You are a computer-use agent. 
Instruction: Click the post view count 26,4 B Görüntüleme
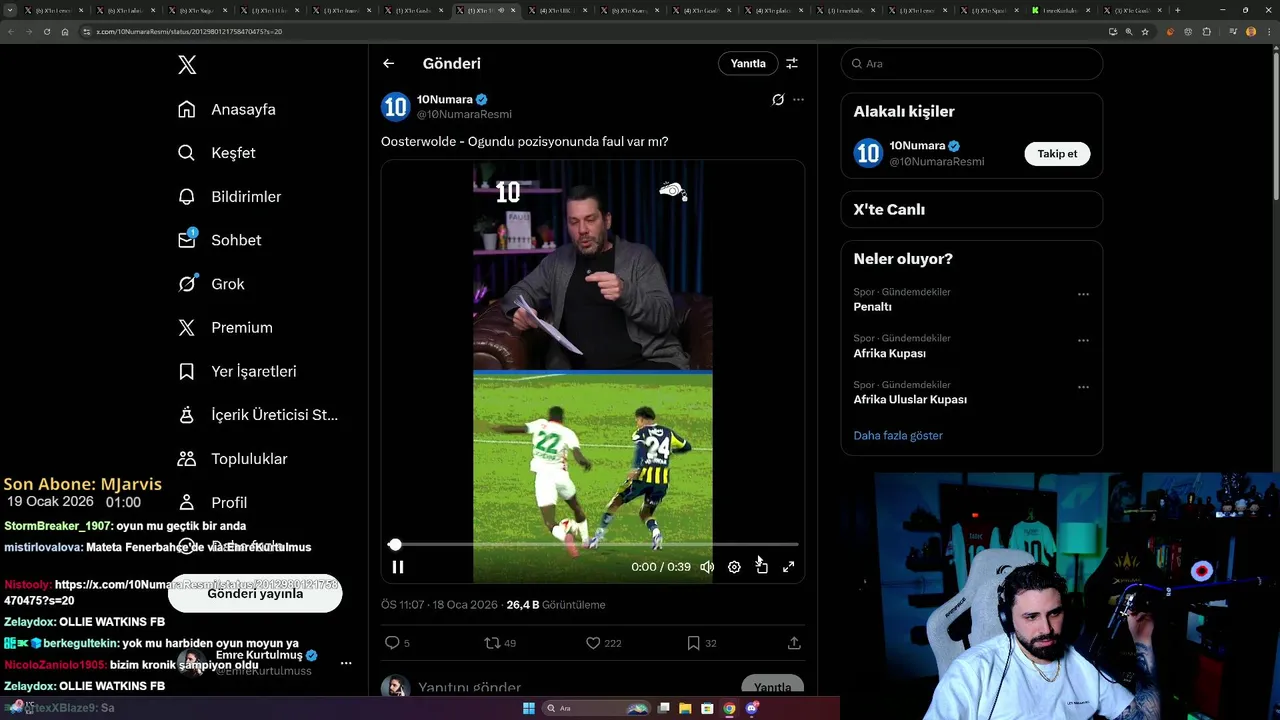click(x=556, y=605)
